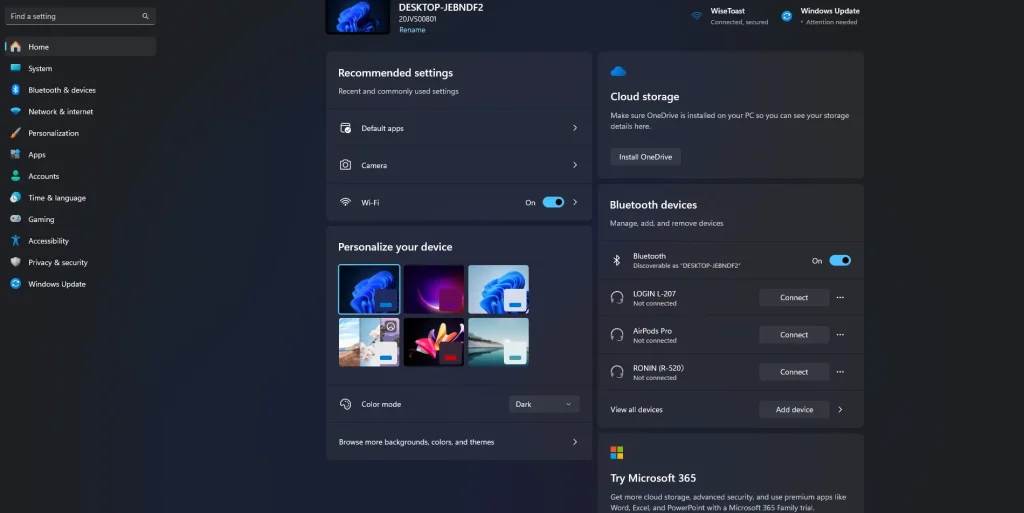Image resolution: width=1024 pixels, height=513 pixels.
Task: Toggle the Wi-Fi switch off
Action: (553, 202)
